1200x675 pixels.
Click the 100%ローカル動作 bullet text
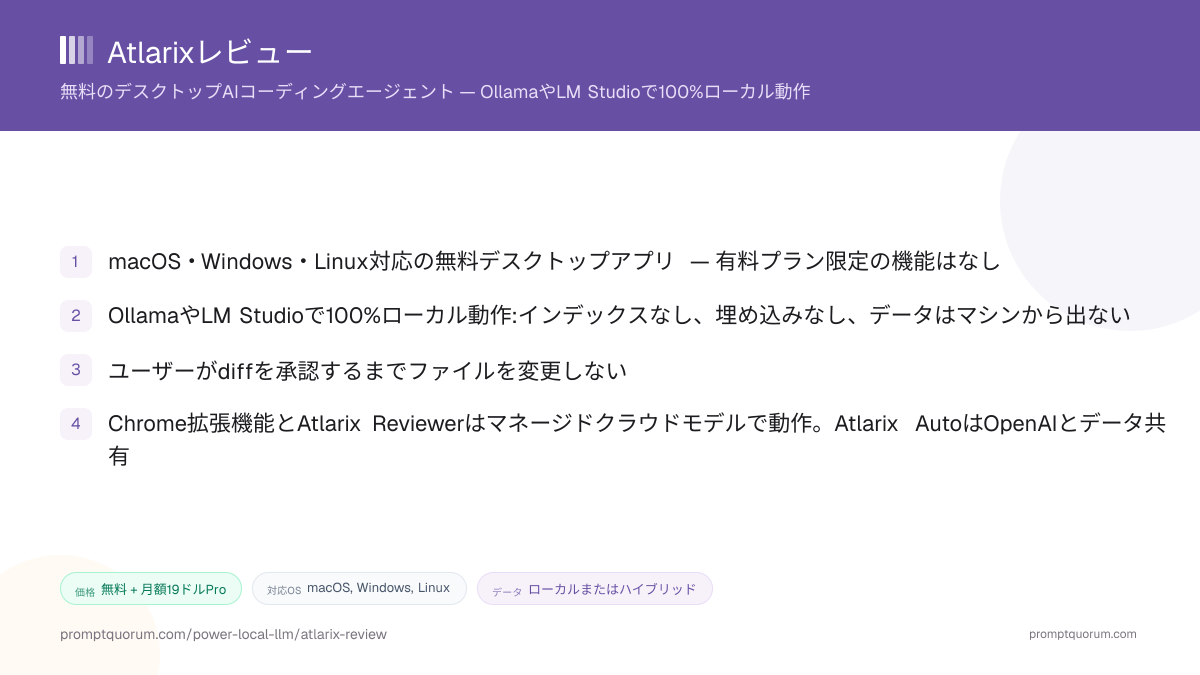[x=619, y=316]
